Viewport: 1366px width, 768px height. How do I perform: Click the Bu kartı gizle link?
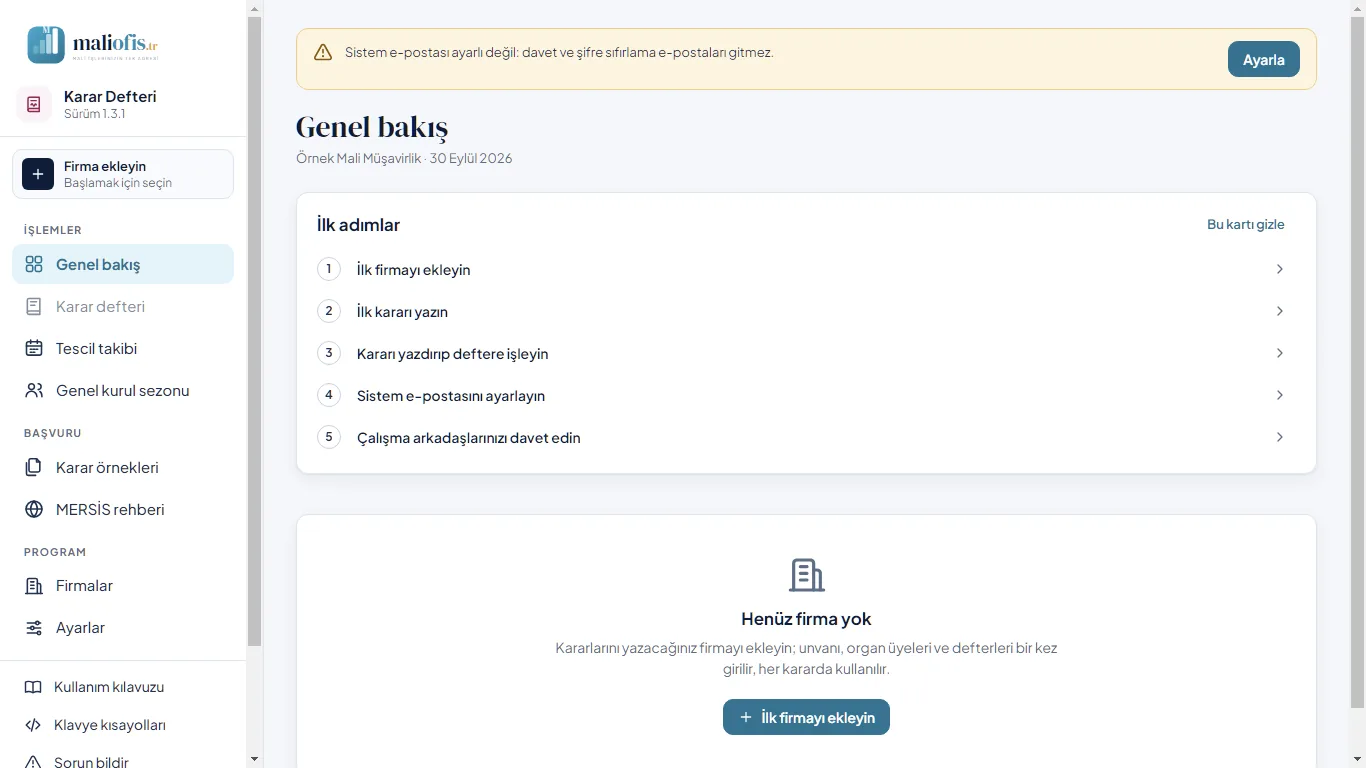1246,224
